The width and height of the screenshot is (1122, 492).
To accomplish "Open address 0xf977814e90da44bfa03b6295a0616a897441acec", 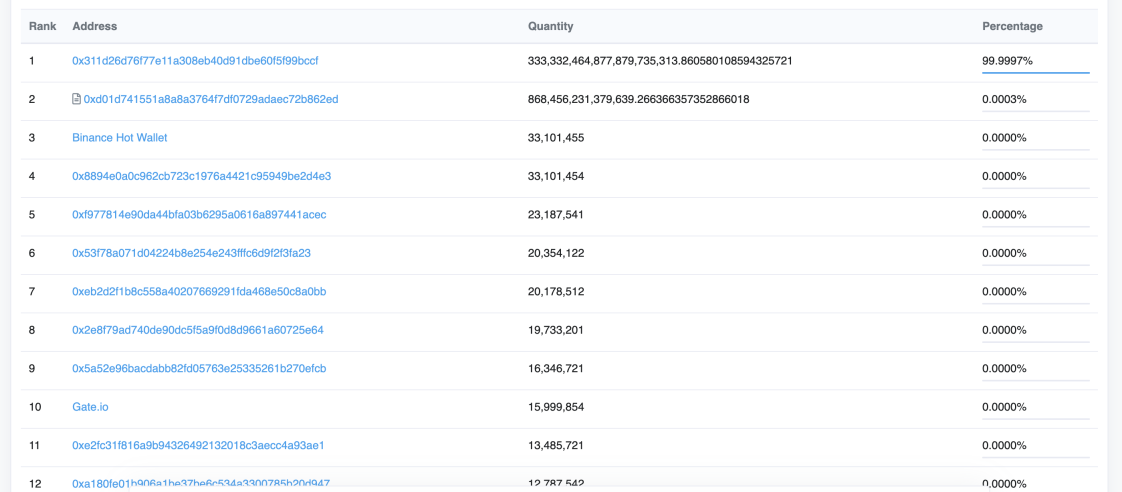I will 199,215.
